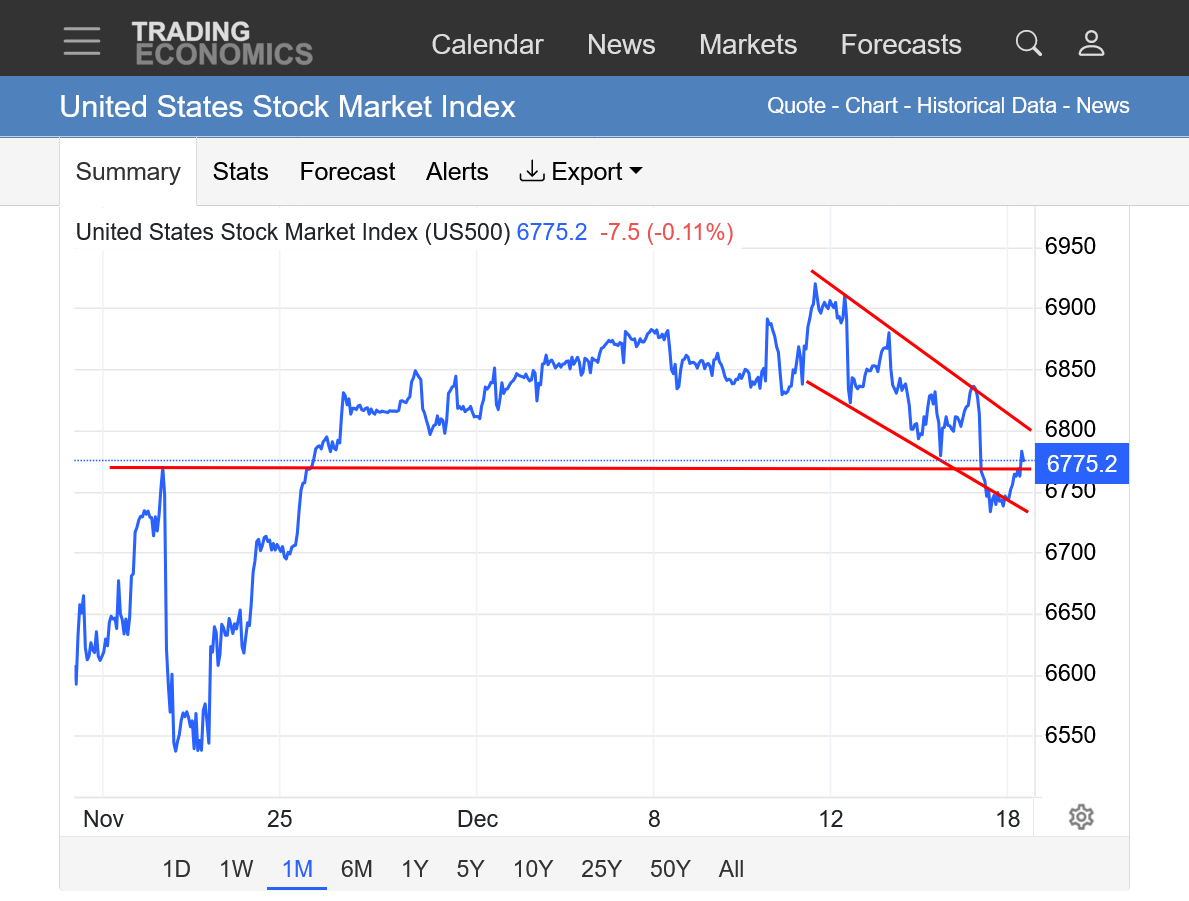The height and width of the screenshot is (901, 1189).
Task: Switch to the Stats tab
Action: coord(240,172)
